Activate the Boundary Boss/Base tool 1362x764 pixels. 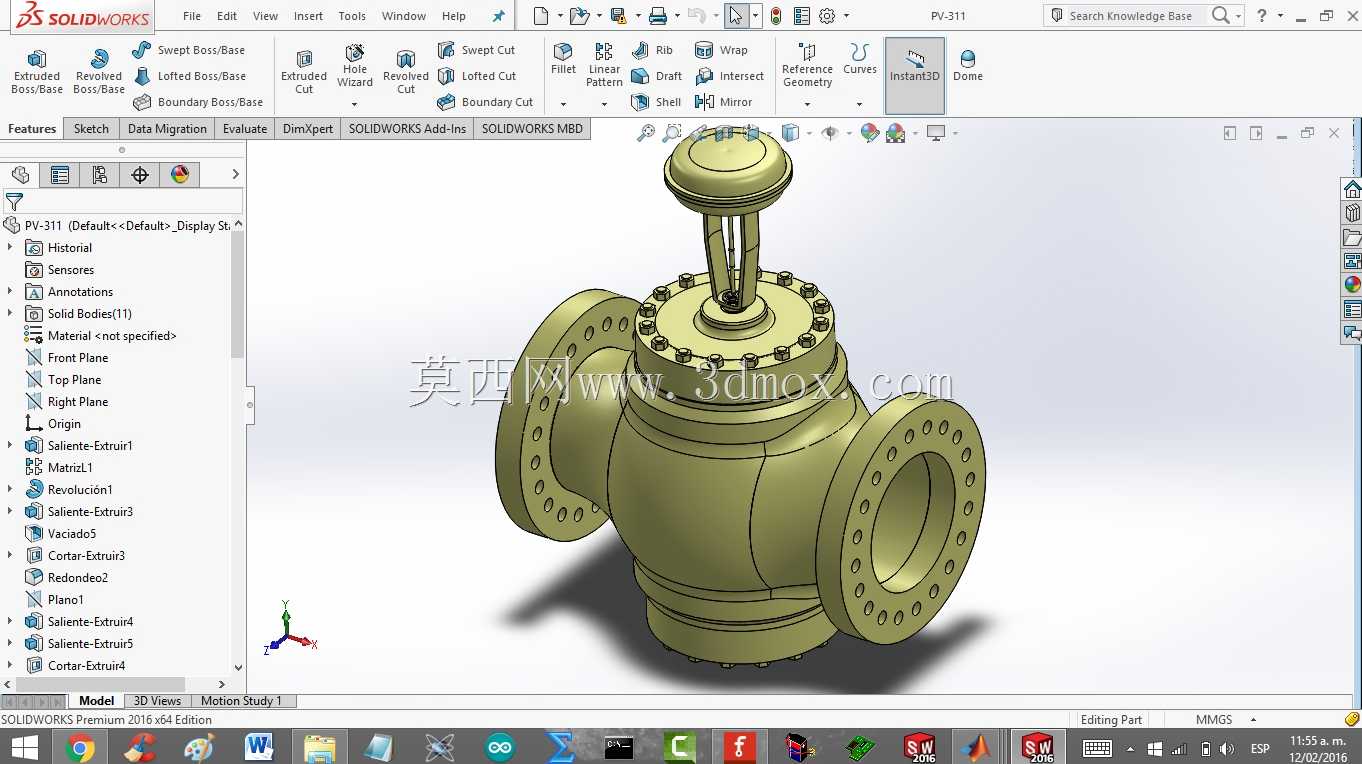[x=197, y=102]
